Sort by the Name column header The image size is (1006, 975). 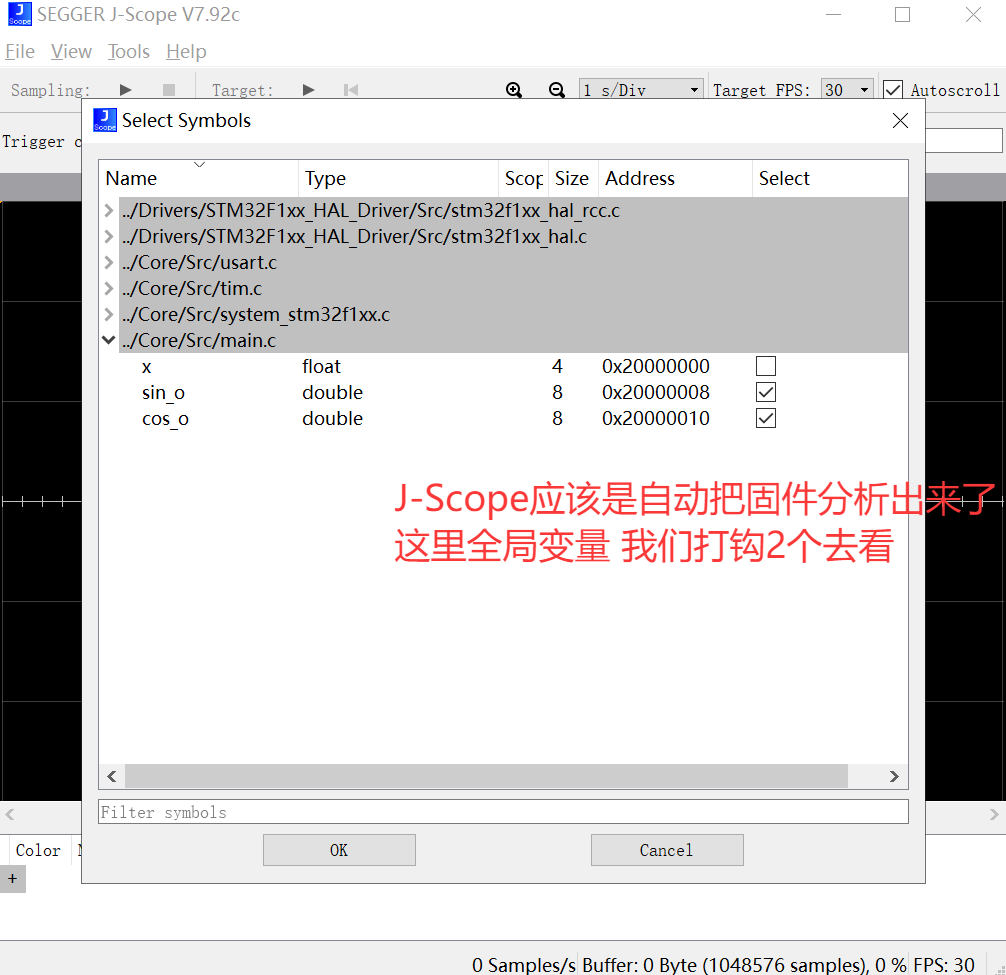click(x=199, y=178)
